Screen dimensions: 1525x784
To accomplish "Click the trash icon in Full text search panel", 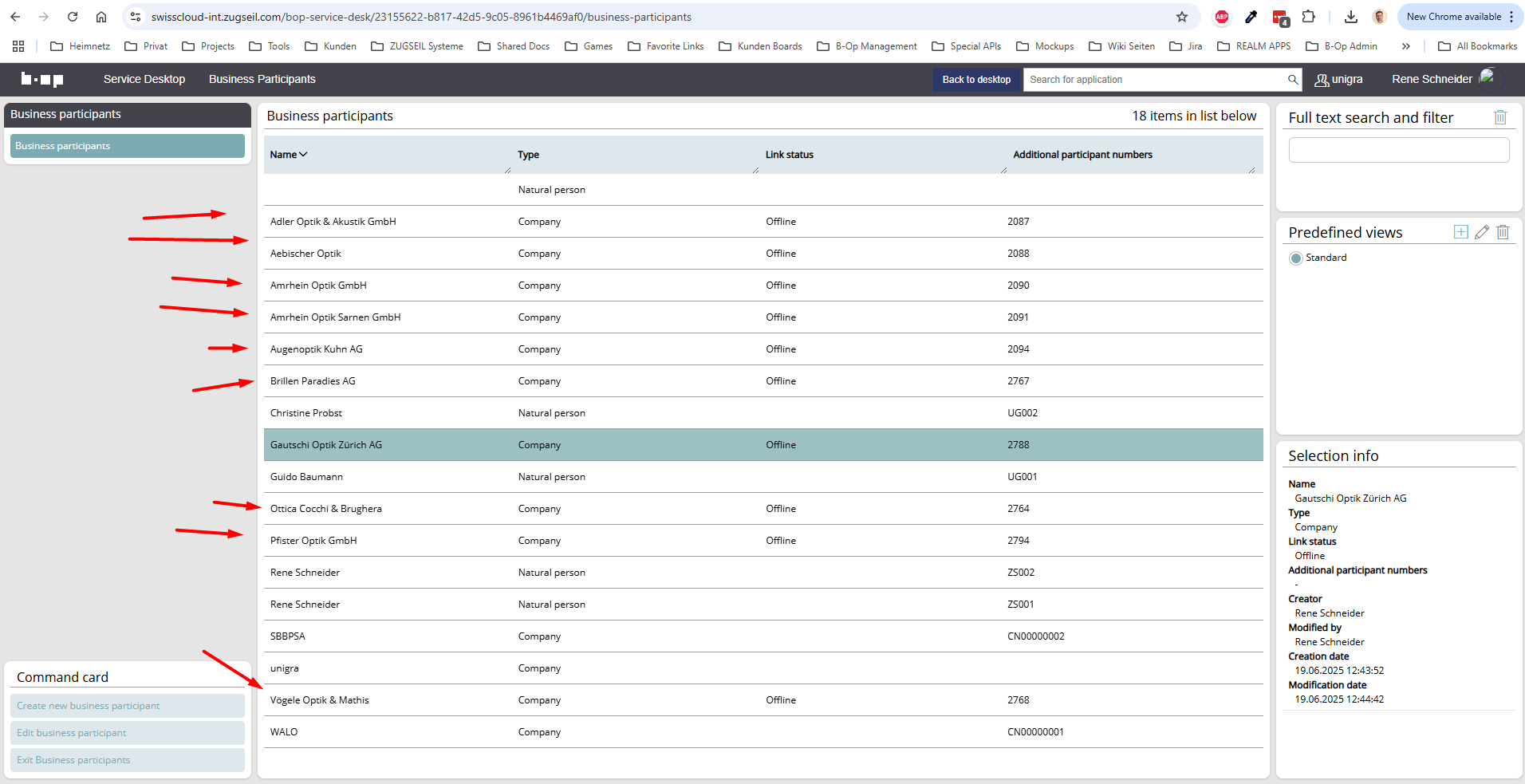I will 1499,117.
